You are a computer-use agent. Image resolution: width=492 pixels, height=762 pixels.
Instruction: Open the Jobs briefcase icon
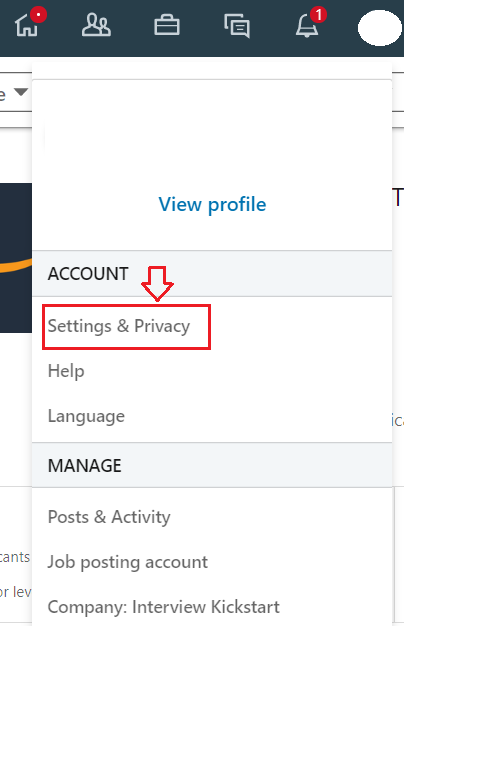(167, 25)
